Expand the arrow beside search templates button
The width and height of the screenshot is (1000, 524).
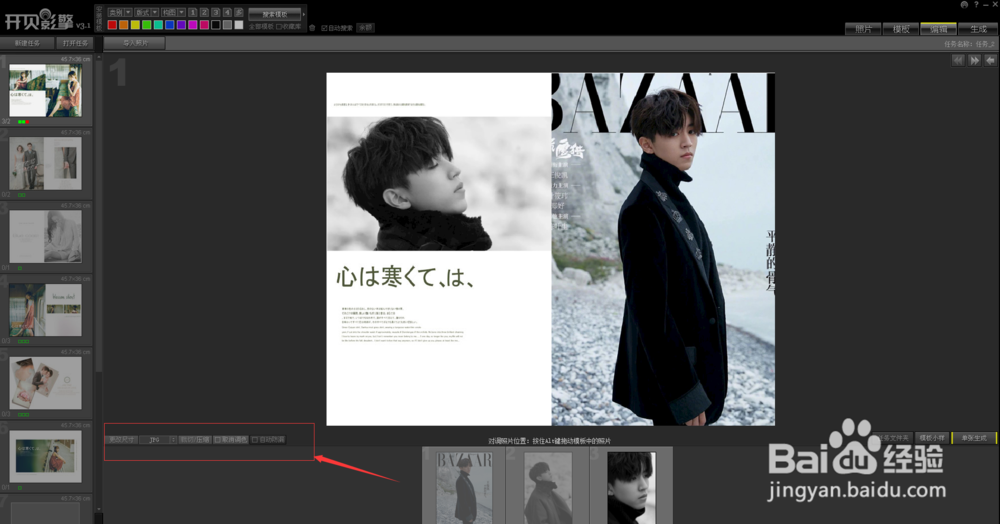(x=304, y=14)
